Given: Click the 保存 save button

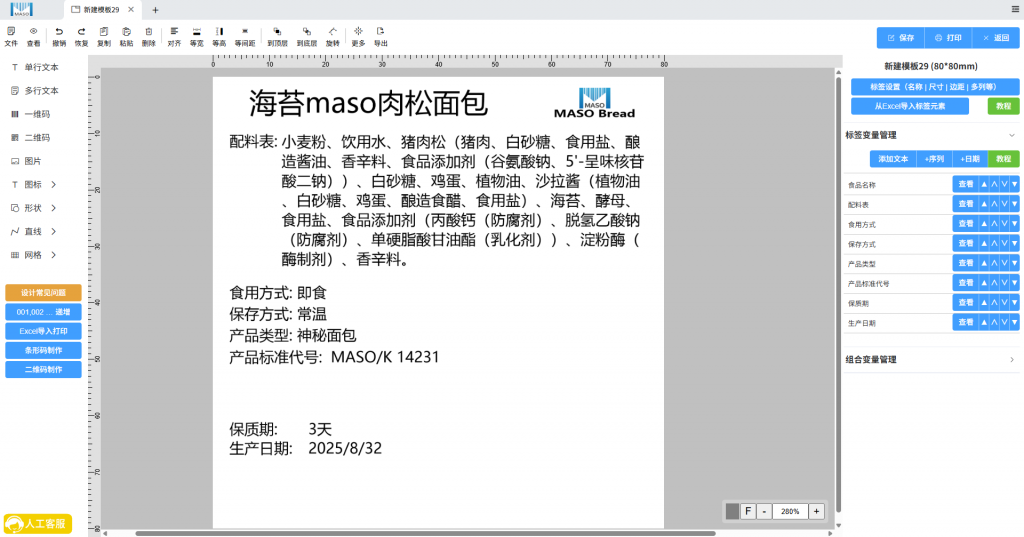Looking at the screenshot, I should pyautogui.click(x=901, y=38).
